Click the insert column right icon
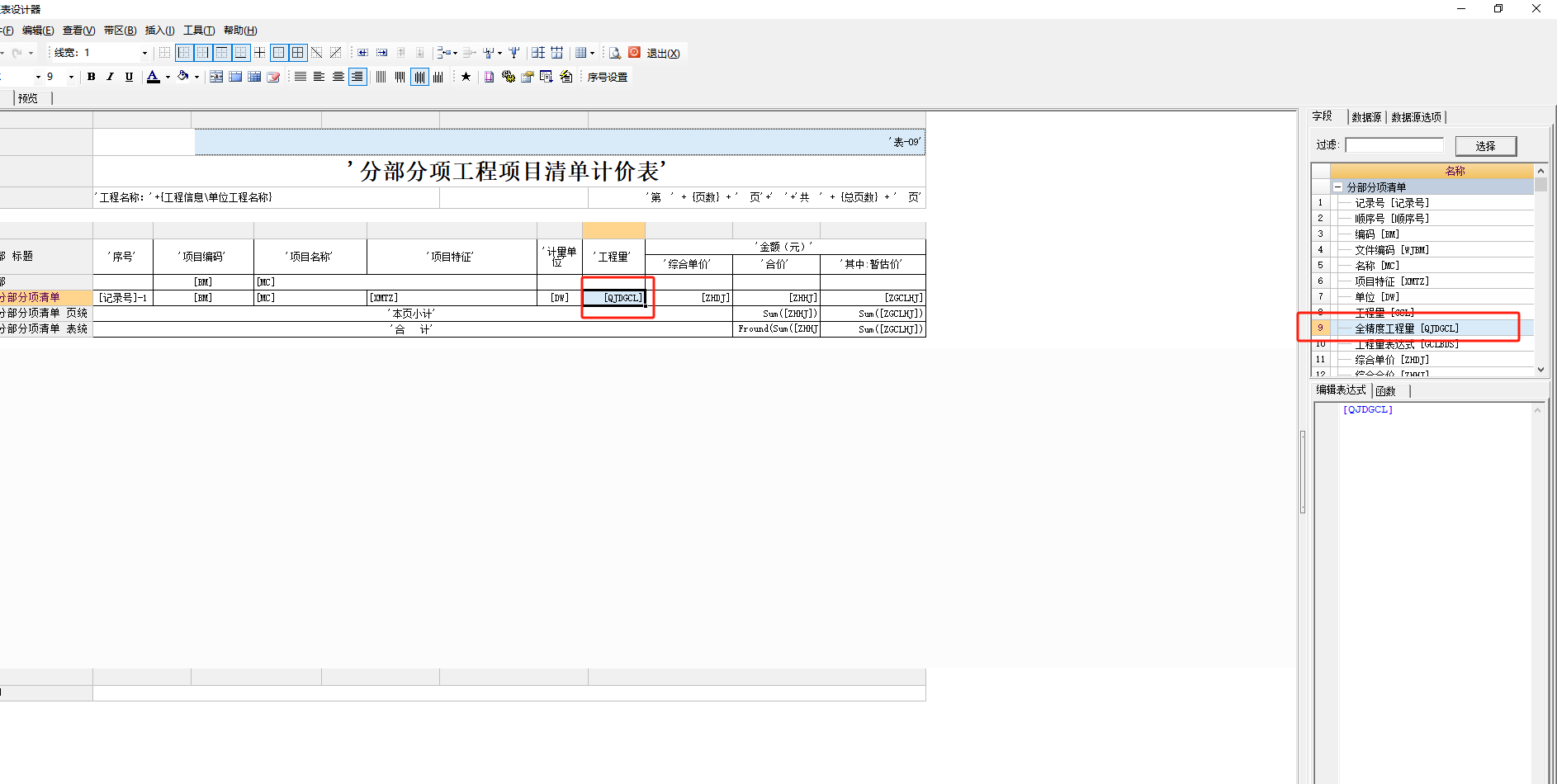Image resolution: width=1557 pixels, height=784 pixels. (382, 53)
